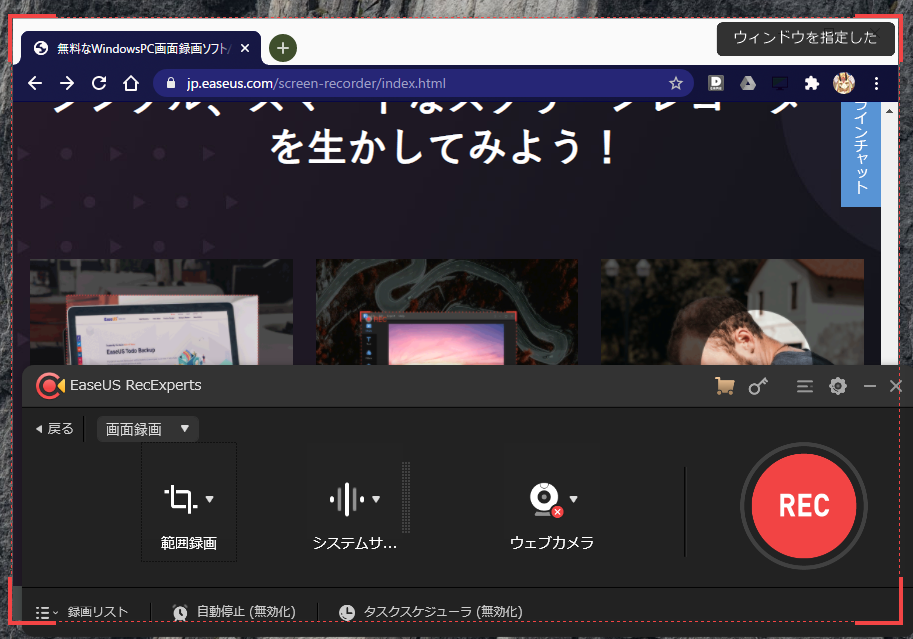Click the scrollbar up arrow on the webpage

coord(889,111)
